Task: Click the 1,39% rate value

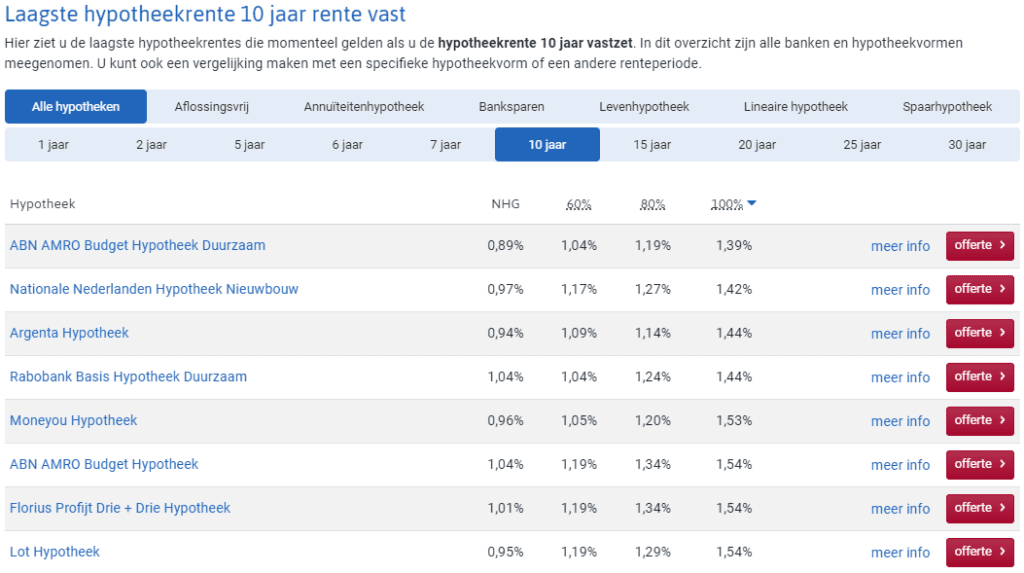Action: point(734,246)
